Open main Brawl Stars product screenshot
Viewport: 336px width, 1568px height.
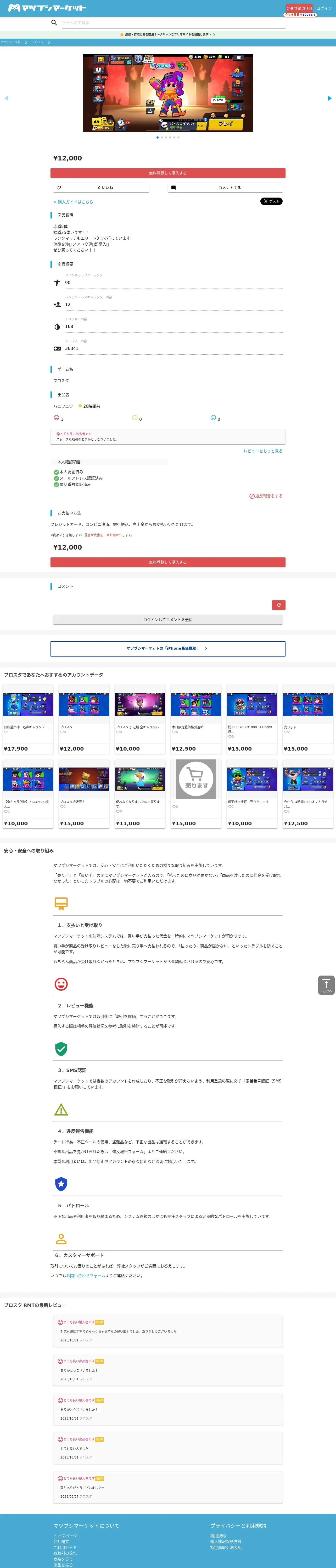point(168,93)
